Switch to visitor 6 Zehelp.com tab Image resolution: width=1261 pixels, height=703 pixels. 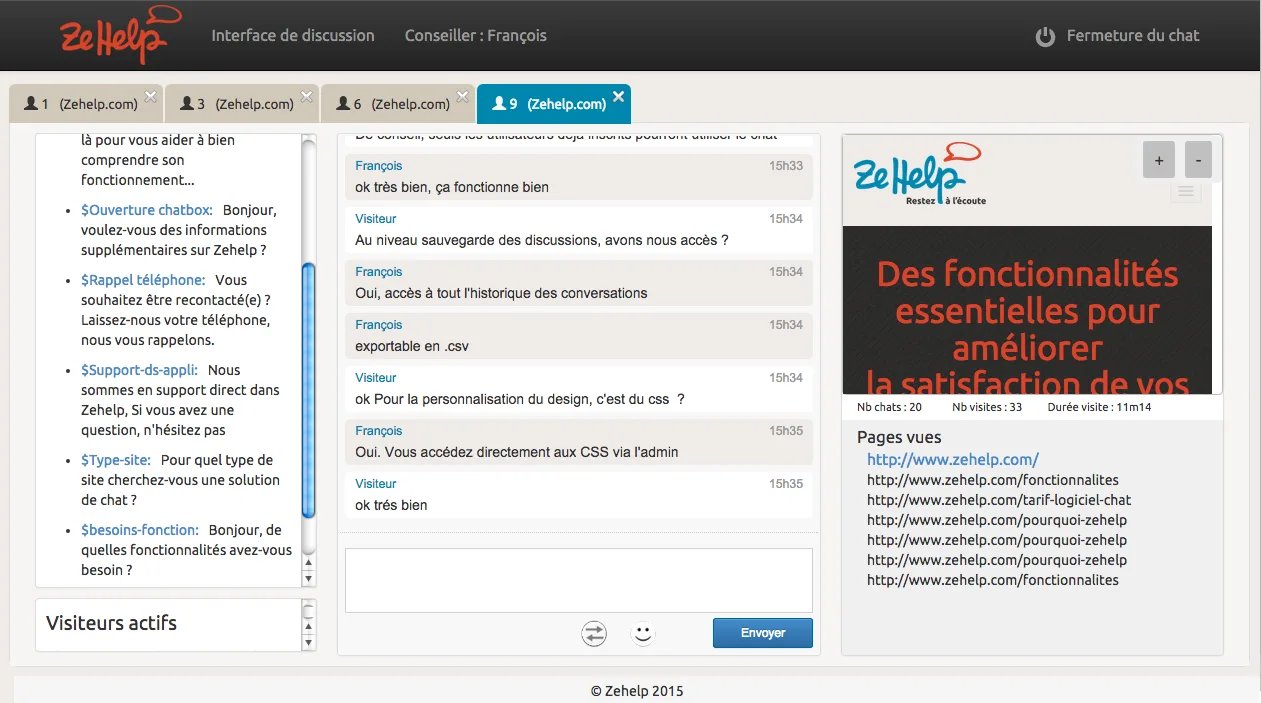pyautogui.click(x=398, y=104)
